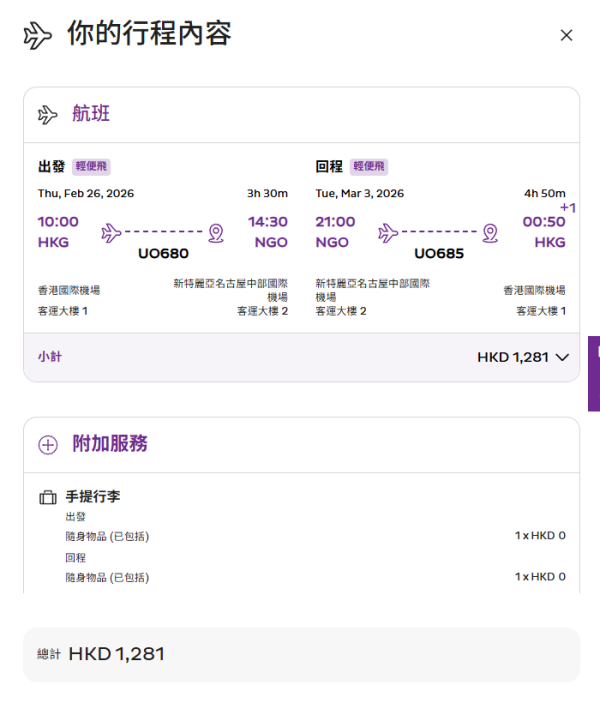Click the 附加服務 section heading
This screenshot has width=600, height=709.
[x=110, y=444]
